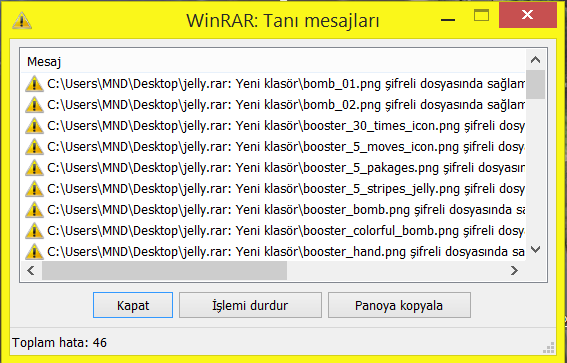
Task: Click the window resize grip in the corner
Action: (549, 348)
